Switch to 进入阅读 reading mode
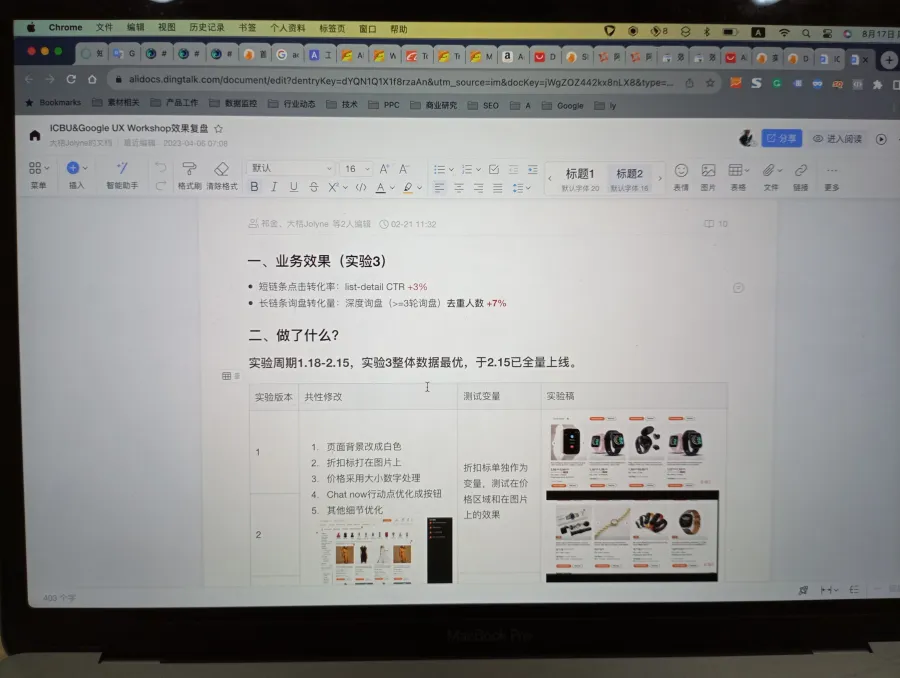Image resolution: width=900 pixels, height=678 pixels. pyautogui.click(x=837, y=139)
